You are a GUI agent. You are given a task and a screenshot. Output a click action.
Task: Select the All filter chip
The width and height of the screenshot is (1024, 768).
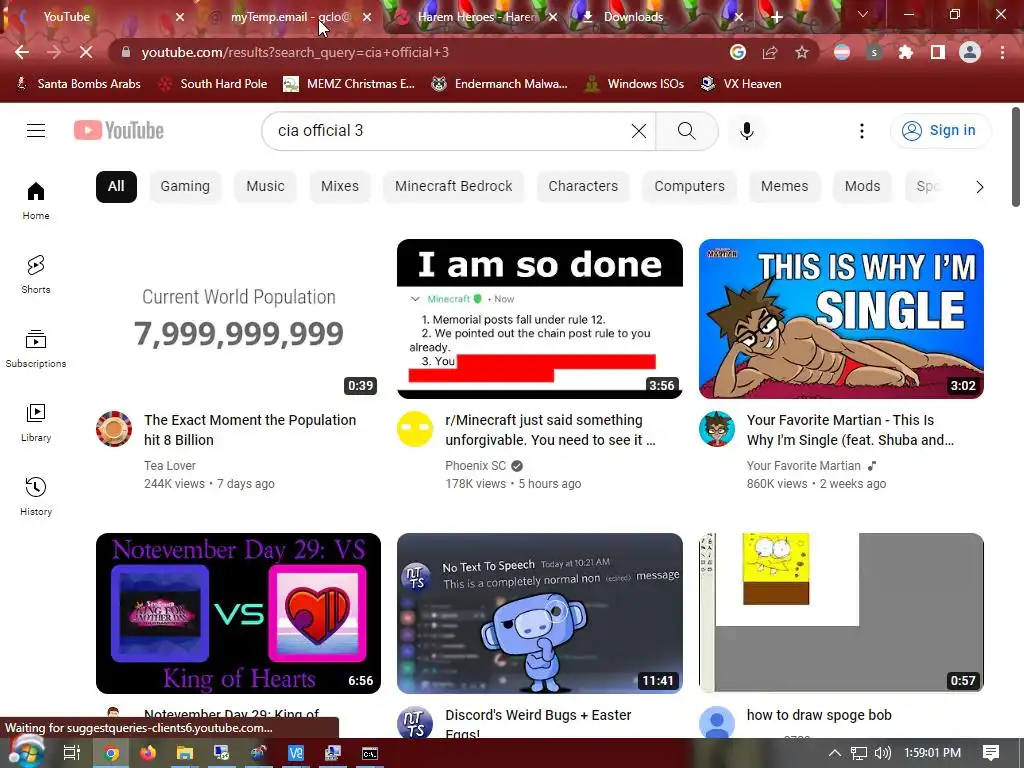[116, 187]
